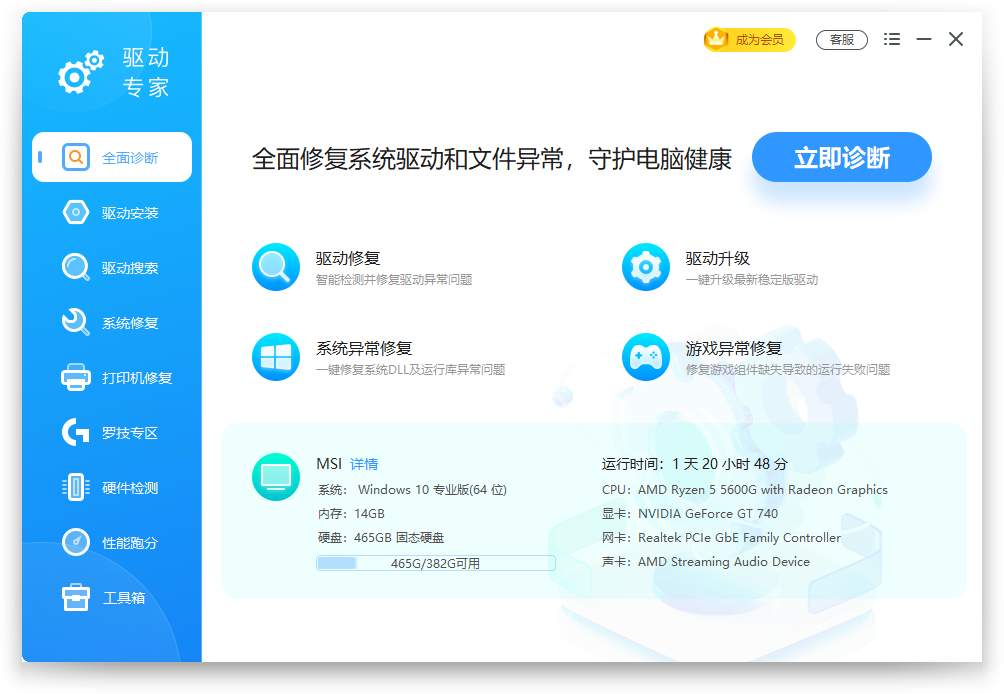Open the 游戏异常修复 title text
Image resolution: width=1004 pixels, height=694 pixels.
click(x=734, y=348)
